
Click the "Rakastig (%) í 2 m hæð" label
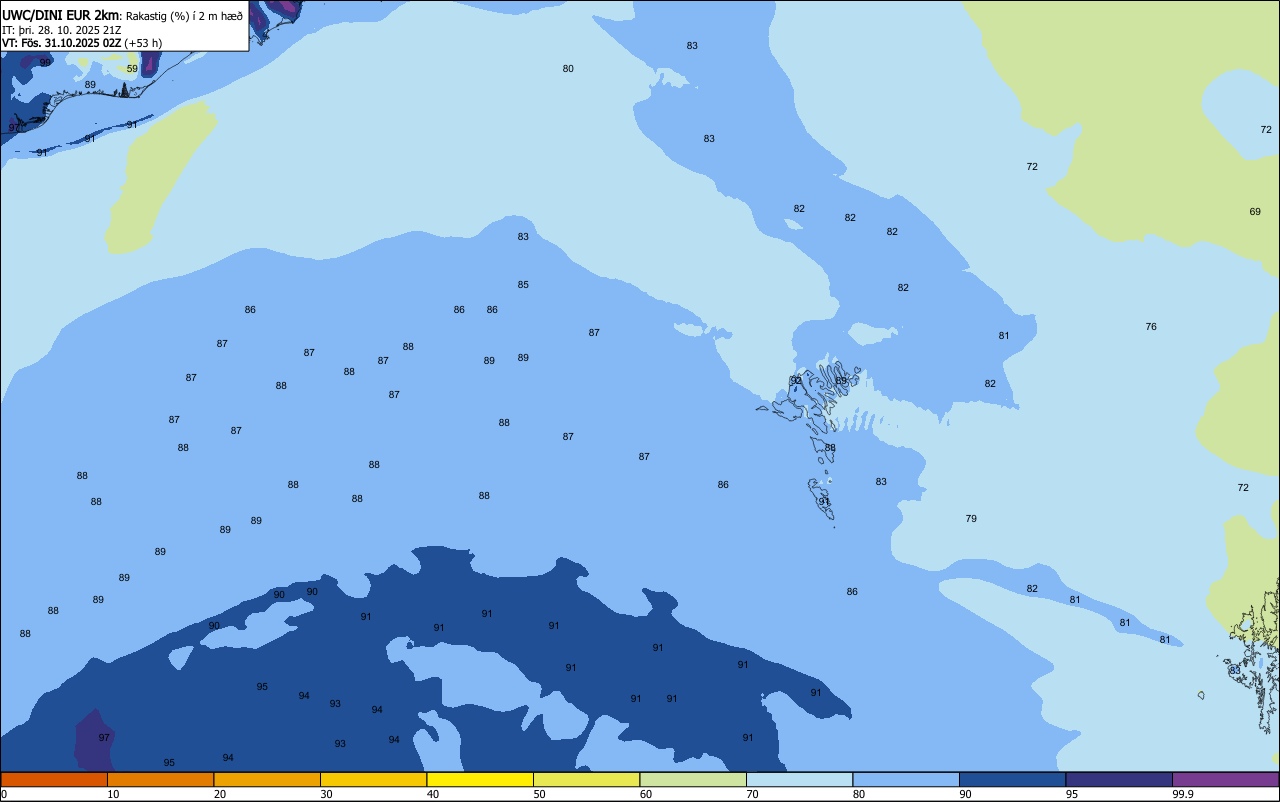[184, 16]
